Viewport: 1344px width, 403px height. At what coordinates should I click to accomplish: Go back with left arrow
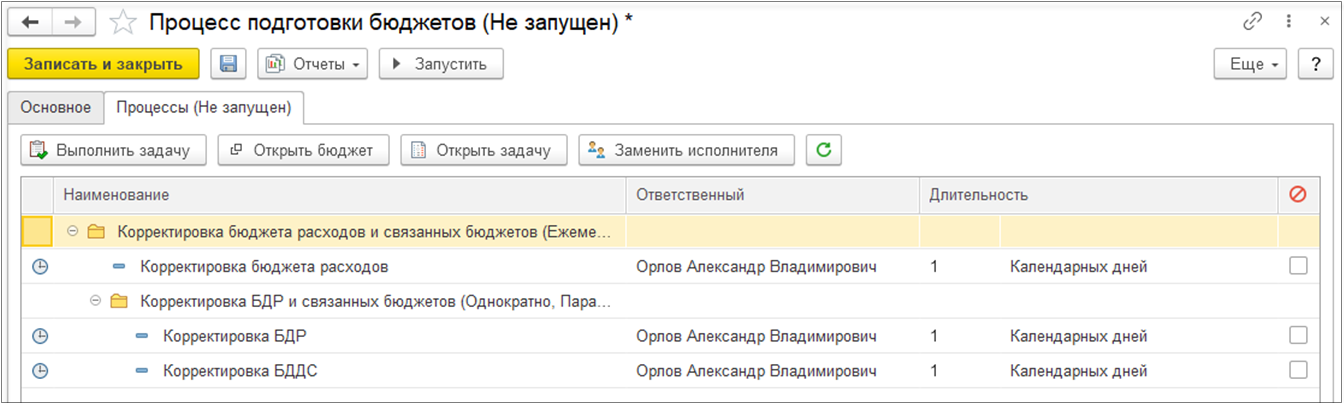pos(30,21)
